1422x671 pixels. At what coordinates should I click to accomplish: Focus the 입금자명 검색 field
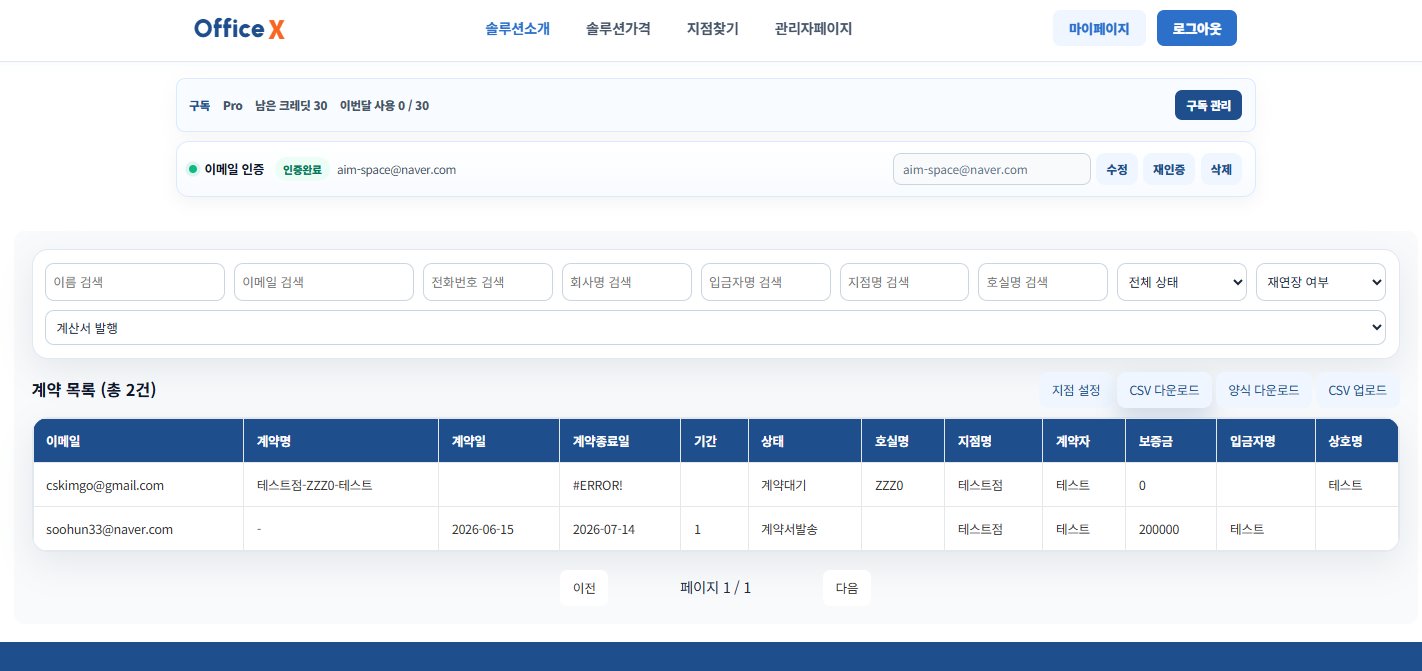pos(766,282)
